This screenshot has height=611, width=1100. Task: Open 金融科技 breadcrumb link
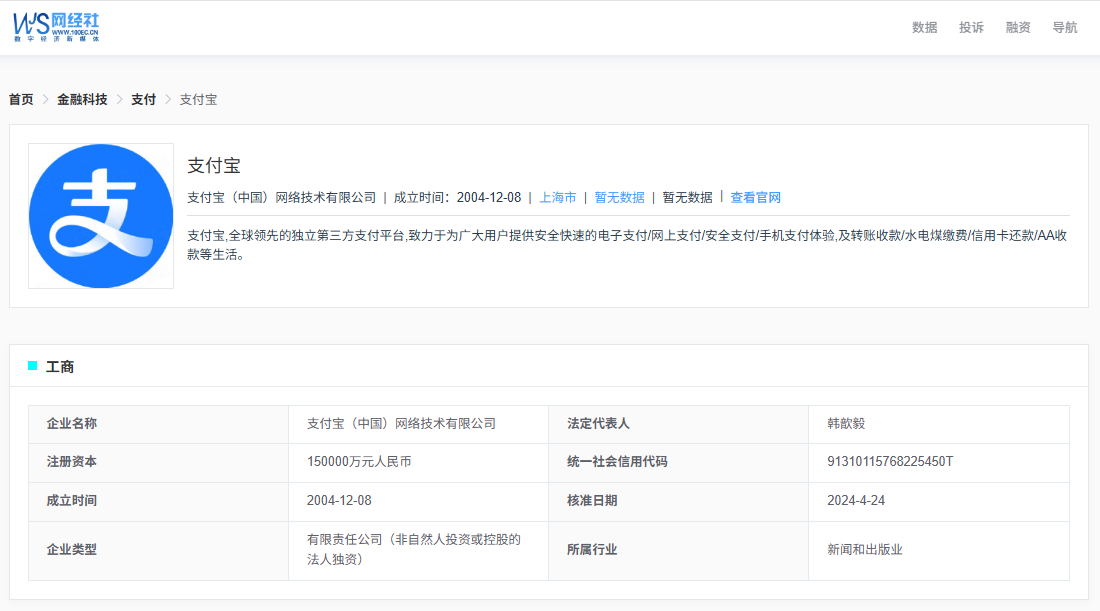82,100
